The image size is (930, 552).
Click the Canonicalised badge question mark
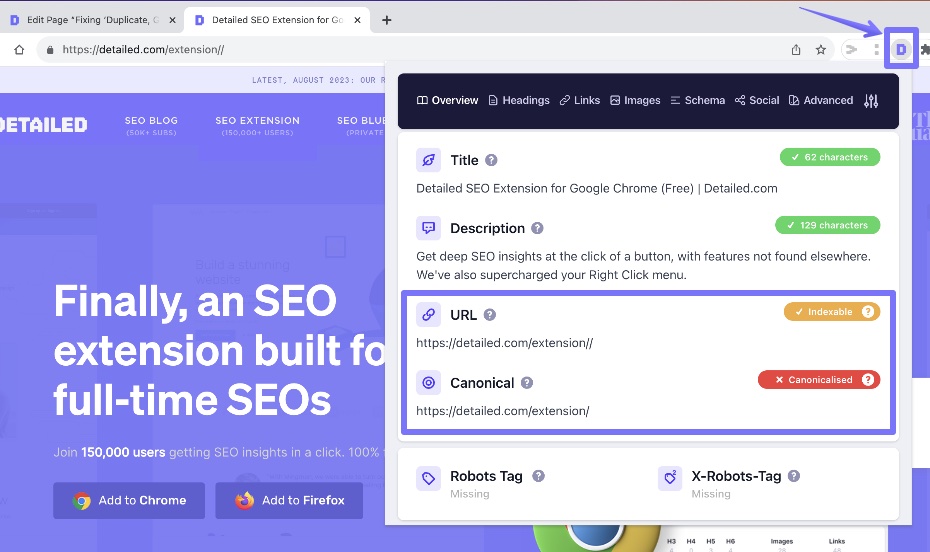[x=868, y=379]
